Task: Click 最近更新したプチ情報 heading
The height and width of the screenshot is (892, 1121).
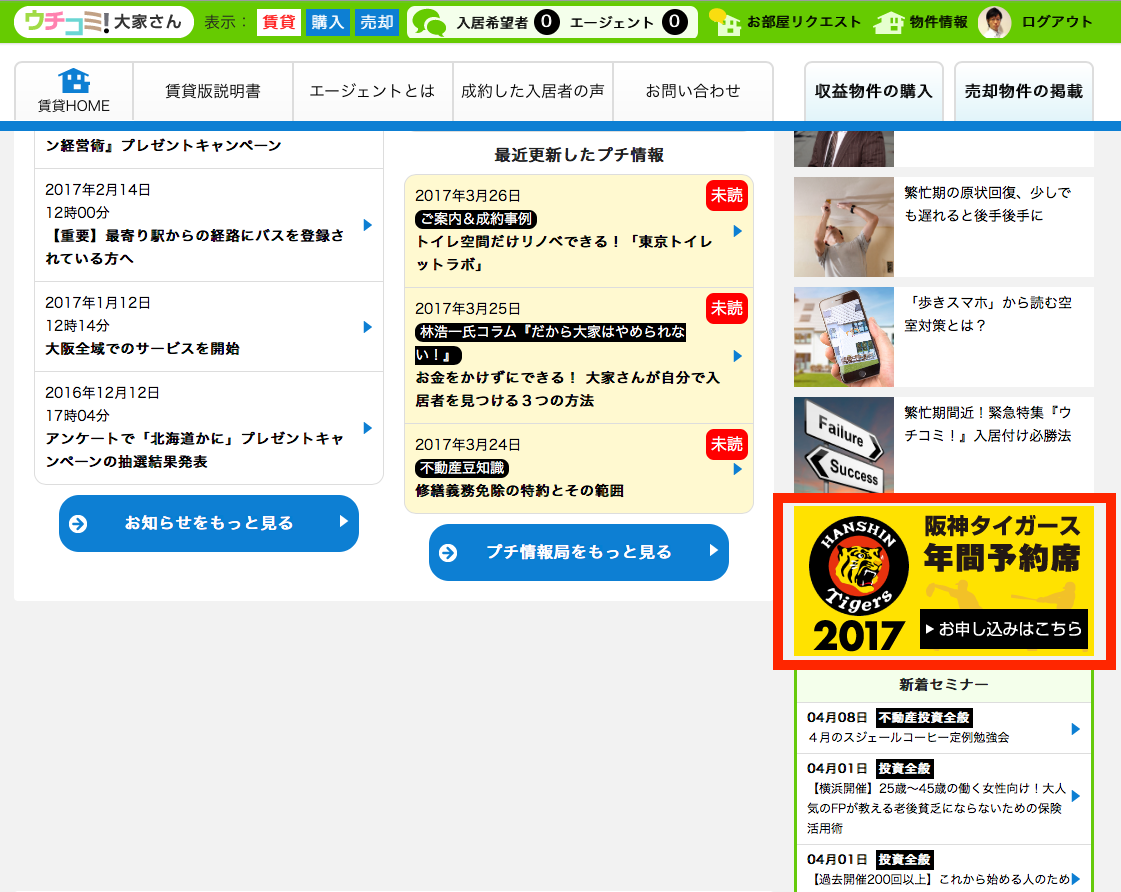Action: point(579,155)
